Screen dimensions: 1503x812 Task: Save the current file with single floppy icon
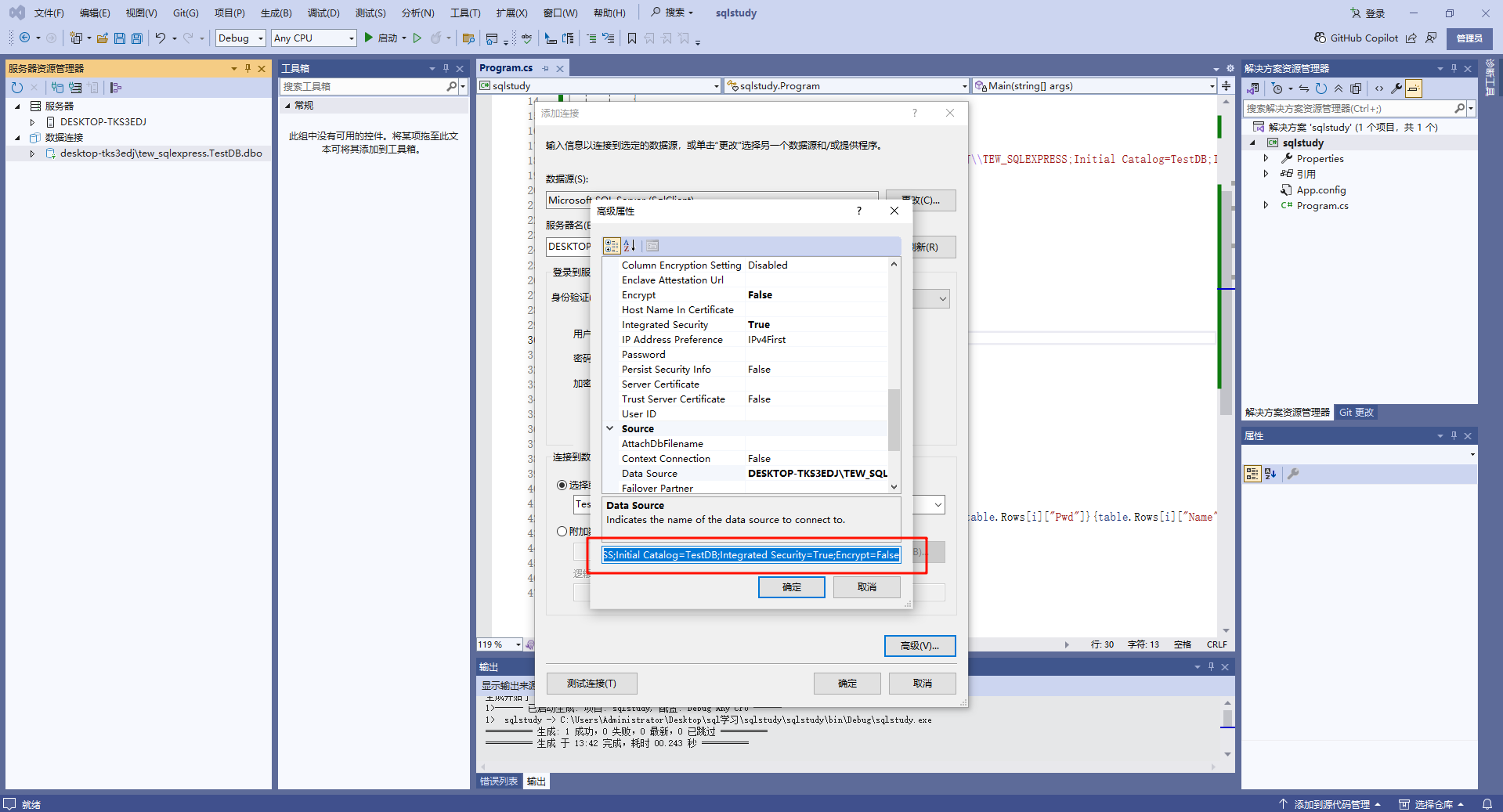[120, 38]
